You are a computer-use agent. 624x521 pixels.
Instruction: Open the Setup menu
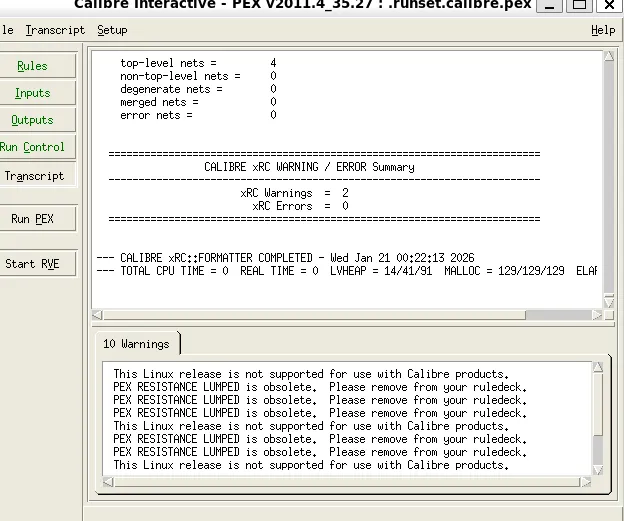point(112,30)
